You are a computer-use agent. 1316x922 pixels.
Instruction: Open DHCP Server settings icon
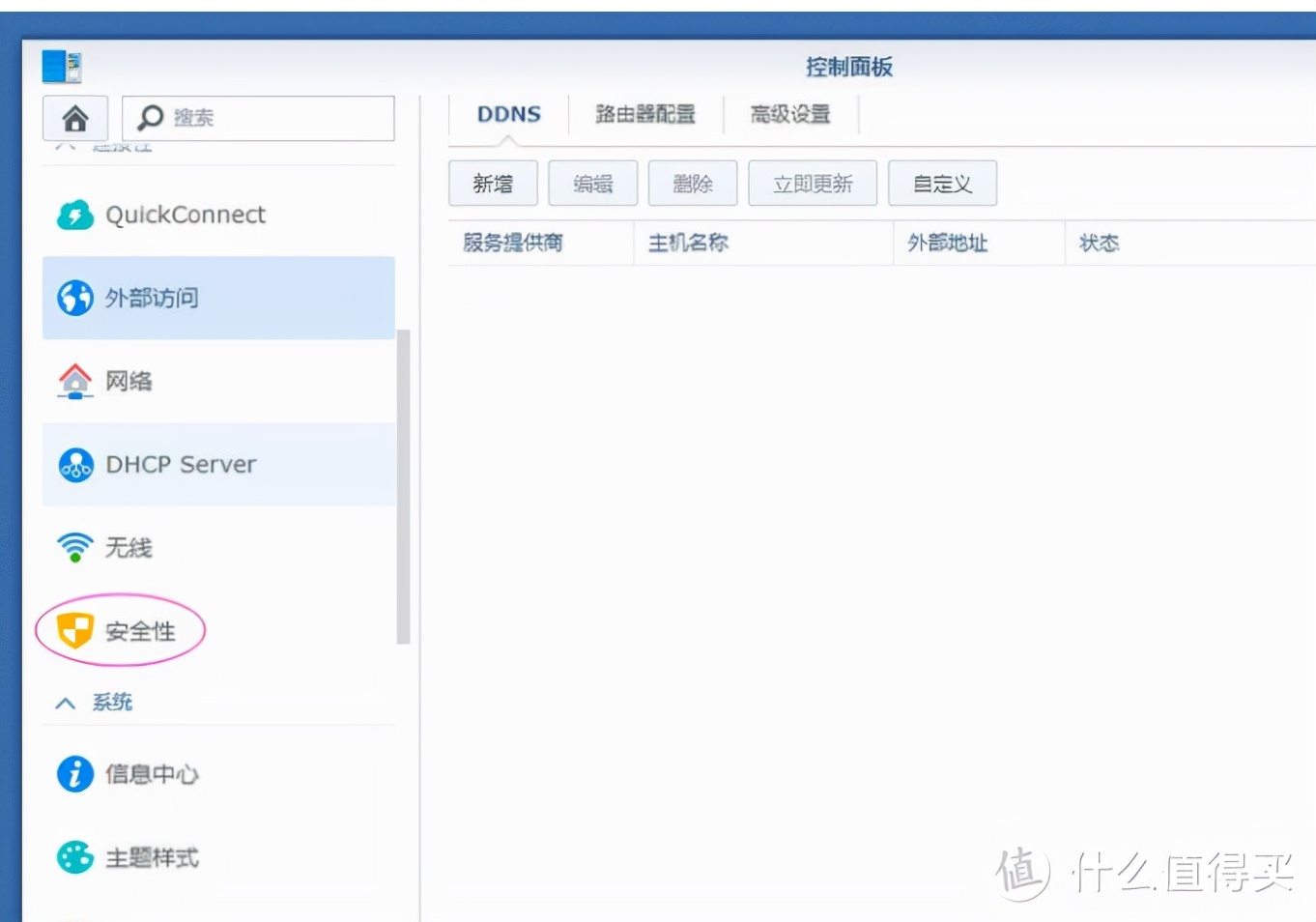[74, 464]
